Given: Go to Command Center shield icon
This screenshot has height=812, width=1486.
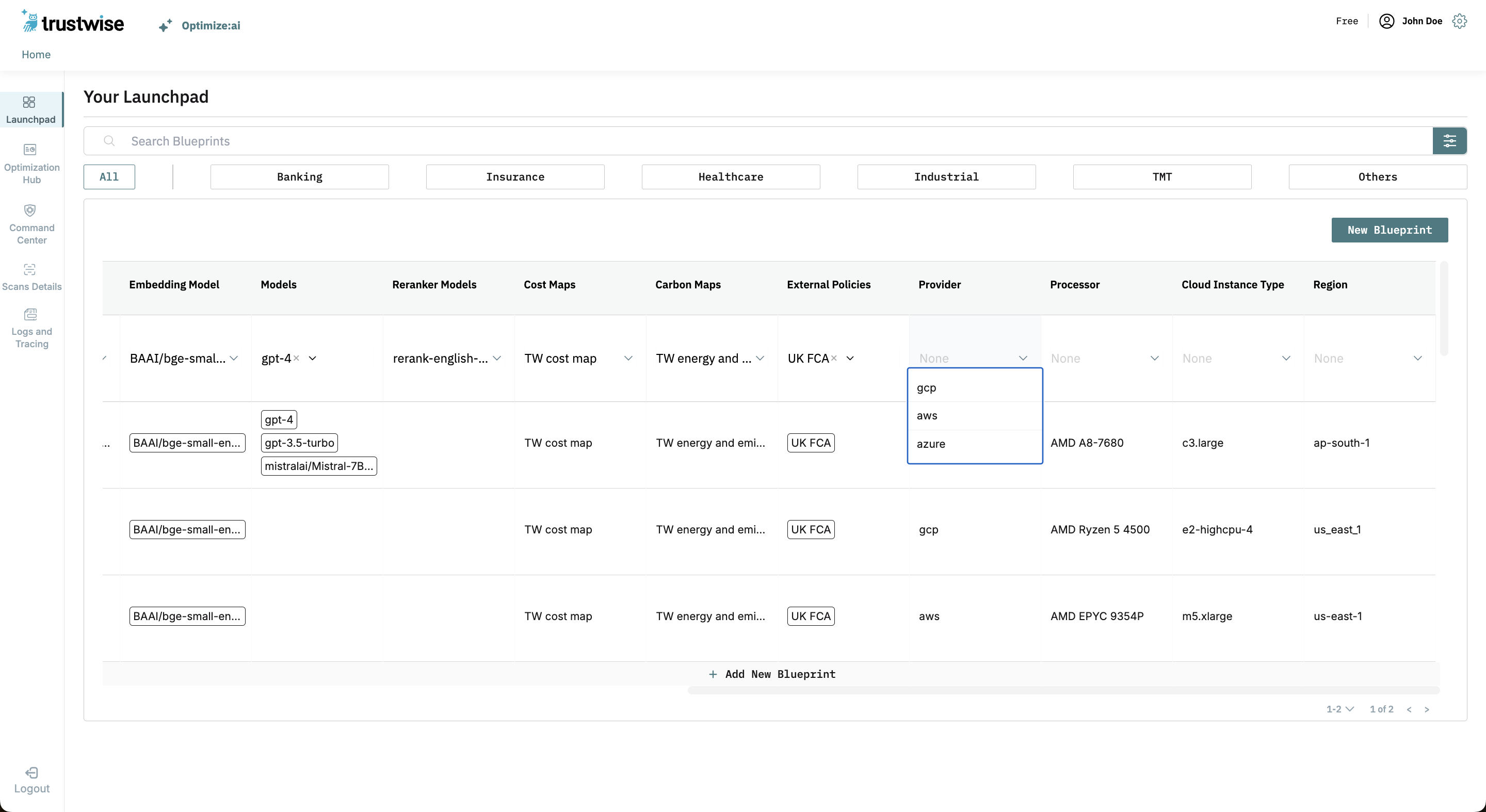Looking at the screenshot, I should point(30,210).
